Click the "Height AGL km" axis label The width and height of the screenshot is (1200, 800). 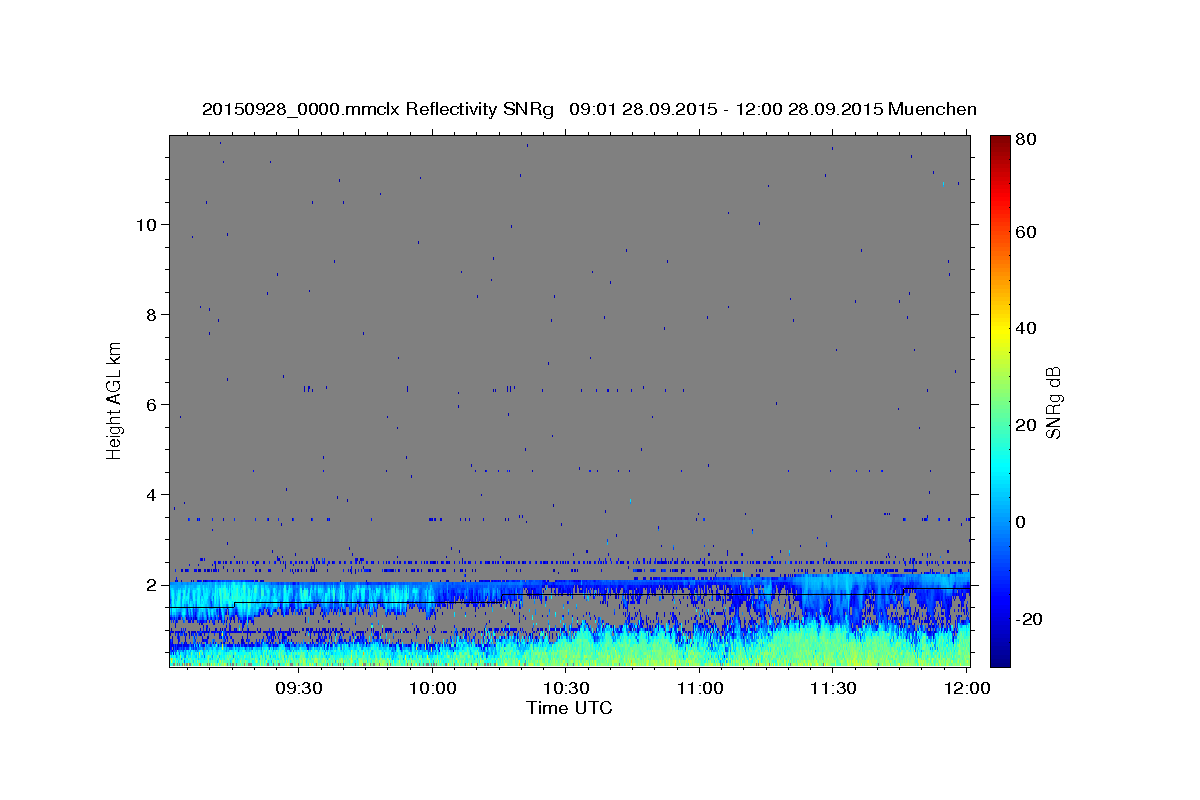tap(115, 400)
